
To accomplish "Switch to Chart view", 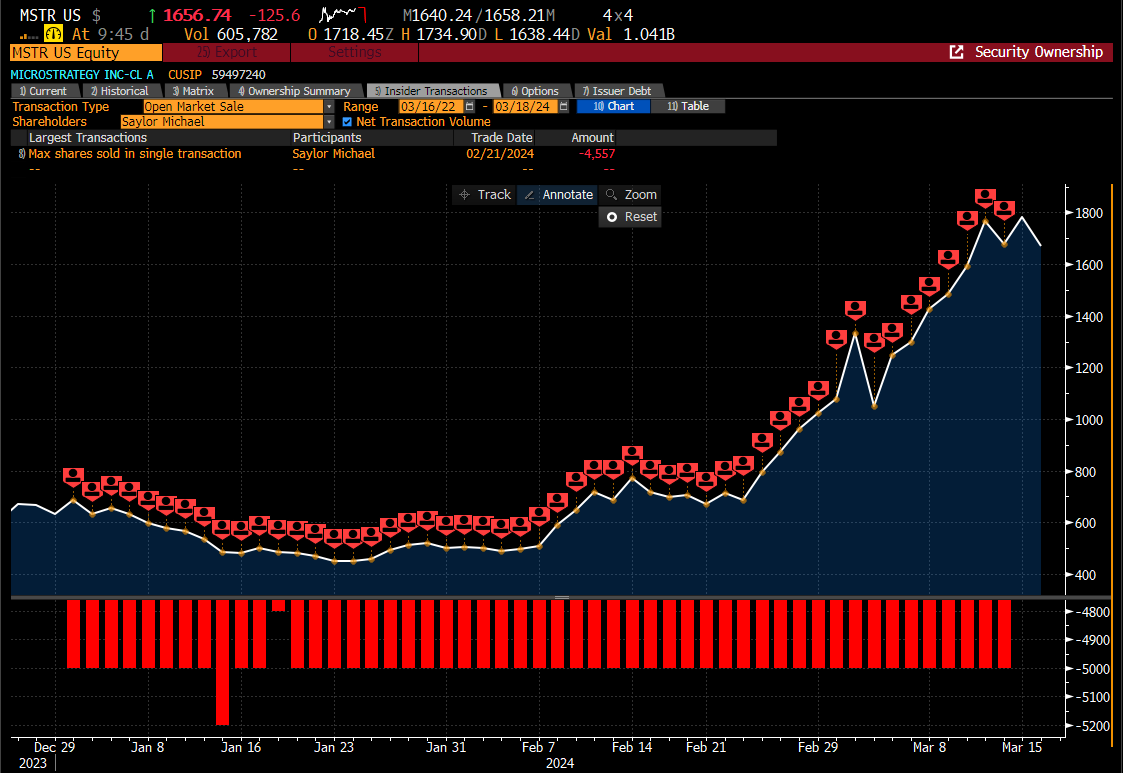I will pyautogui.click(x=613, y=106).
